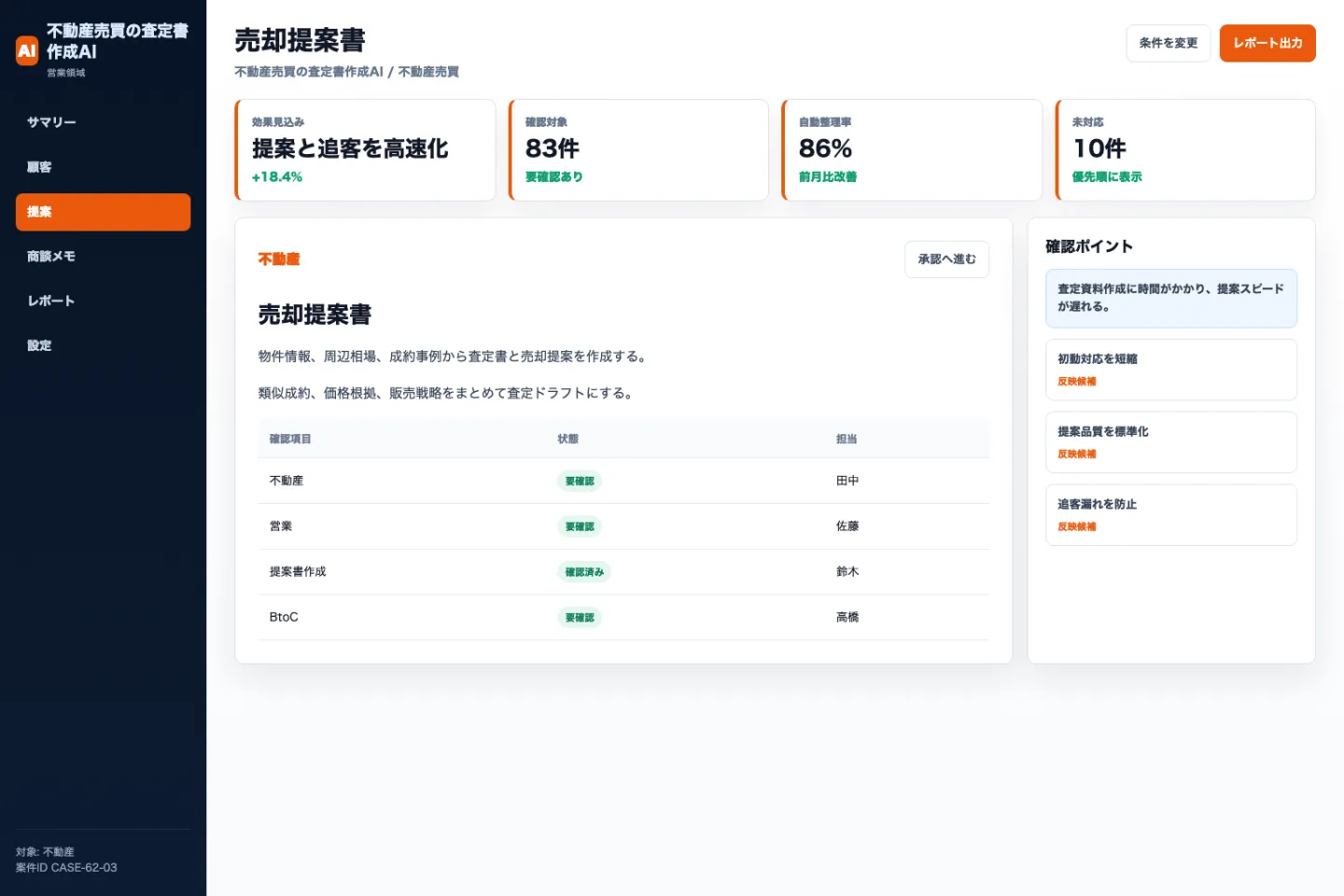Click the assignee 鈴木
The image size is (1344, 896).
click(847, 571)
